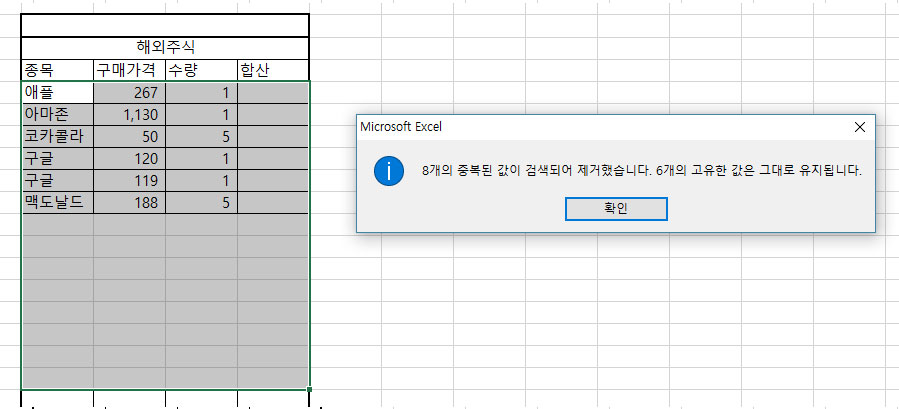
Task: Select the quantity cell in 코카콜라 row
Action: pos(201,137)
